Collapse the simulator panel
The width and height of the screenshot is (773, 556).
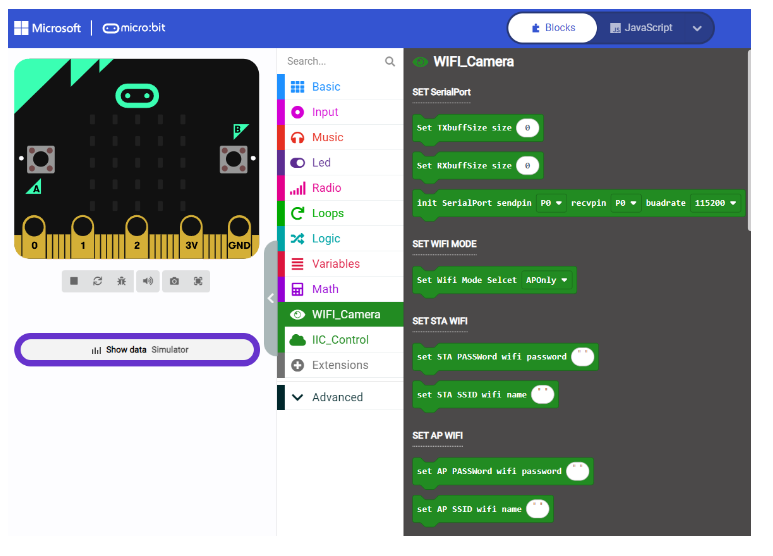[x=271, y=298]
